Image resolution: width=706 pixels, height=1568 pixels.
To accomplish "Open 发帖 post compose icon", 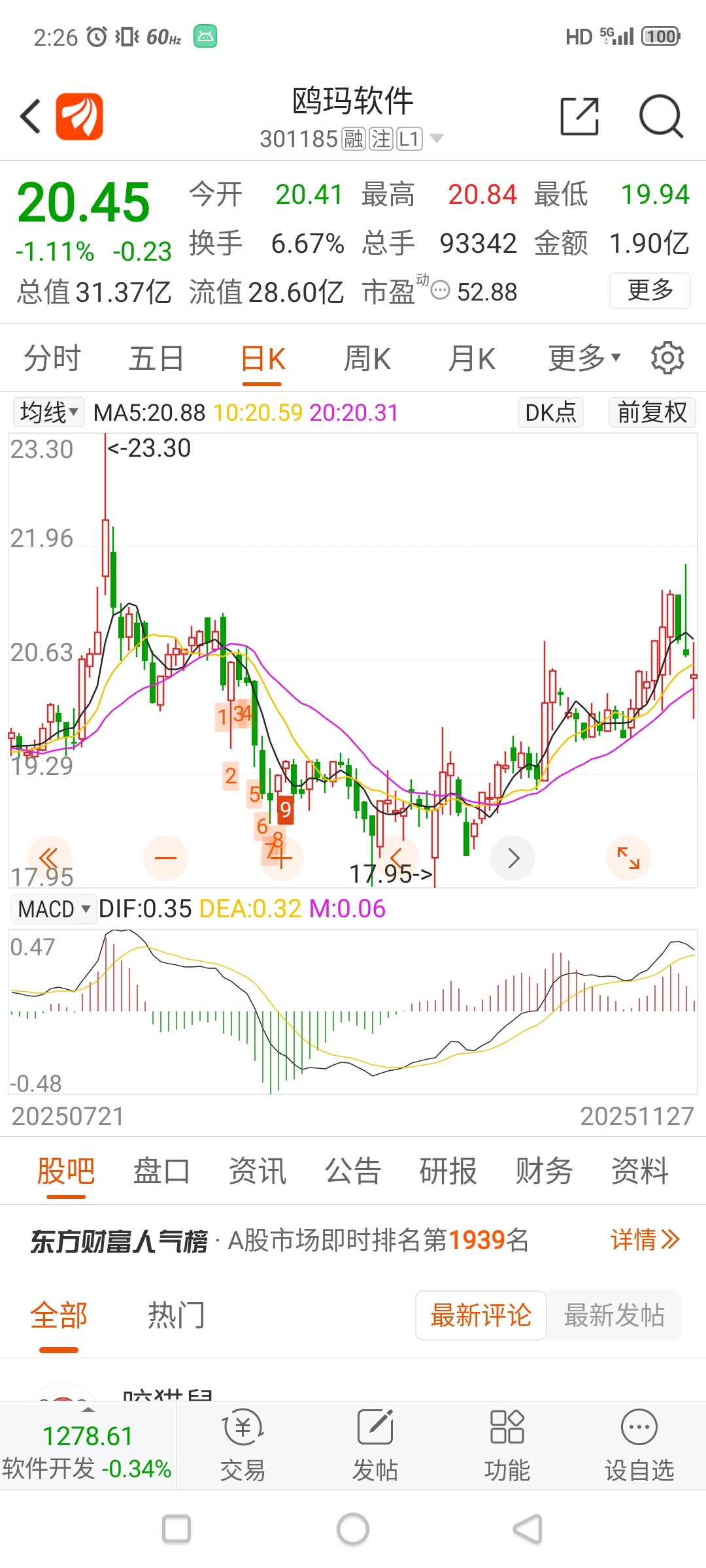I will pos(375,1446).
